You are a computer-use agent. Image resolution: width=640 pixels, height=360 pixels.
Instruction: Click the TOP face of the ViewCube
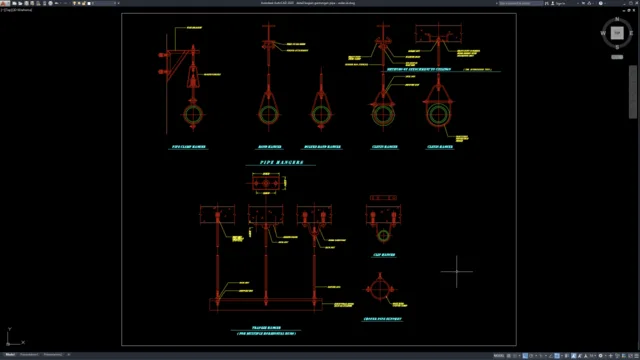617,33
